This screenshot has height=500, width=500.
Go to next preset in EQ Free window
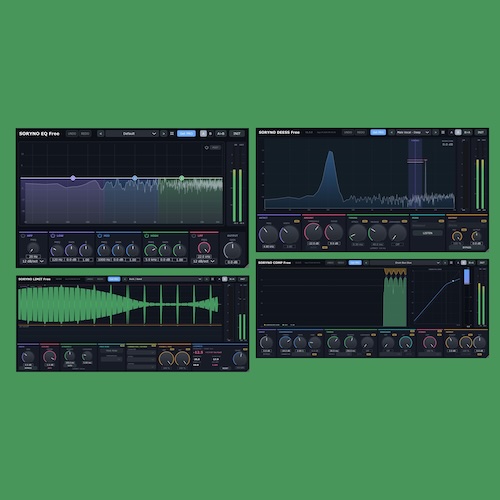click(164, 134)
